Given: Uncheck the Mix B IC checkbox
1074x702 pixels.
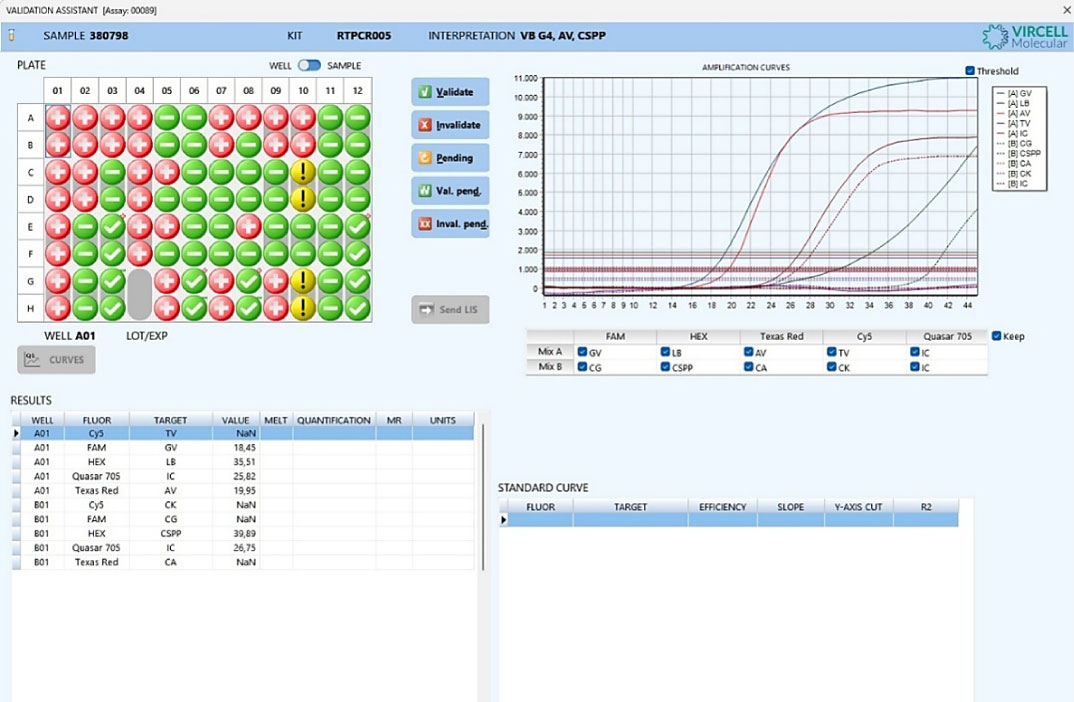Looking at the screenshot, I should tap(914, 367).
